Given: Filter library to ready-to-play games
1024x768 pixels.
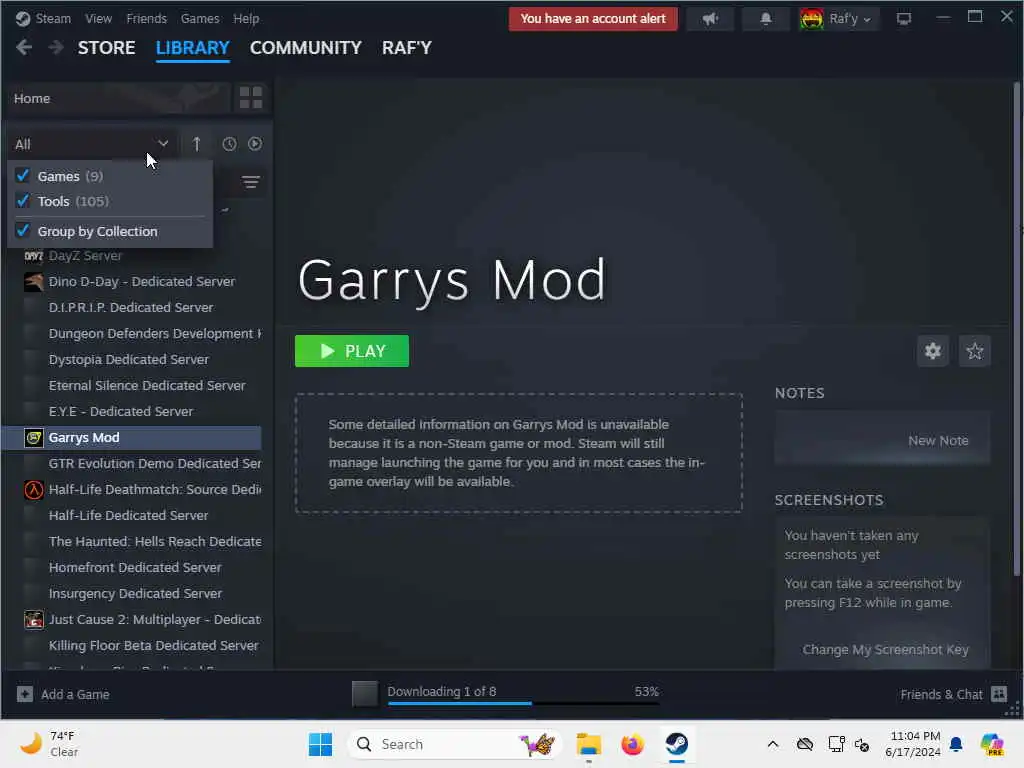Looking at the screenshot, I should tap(255, 144).
